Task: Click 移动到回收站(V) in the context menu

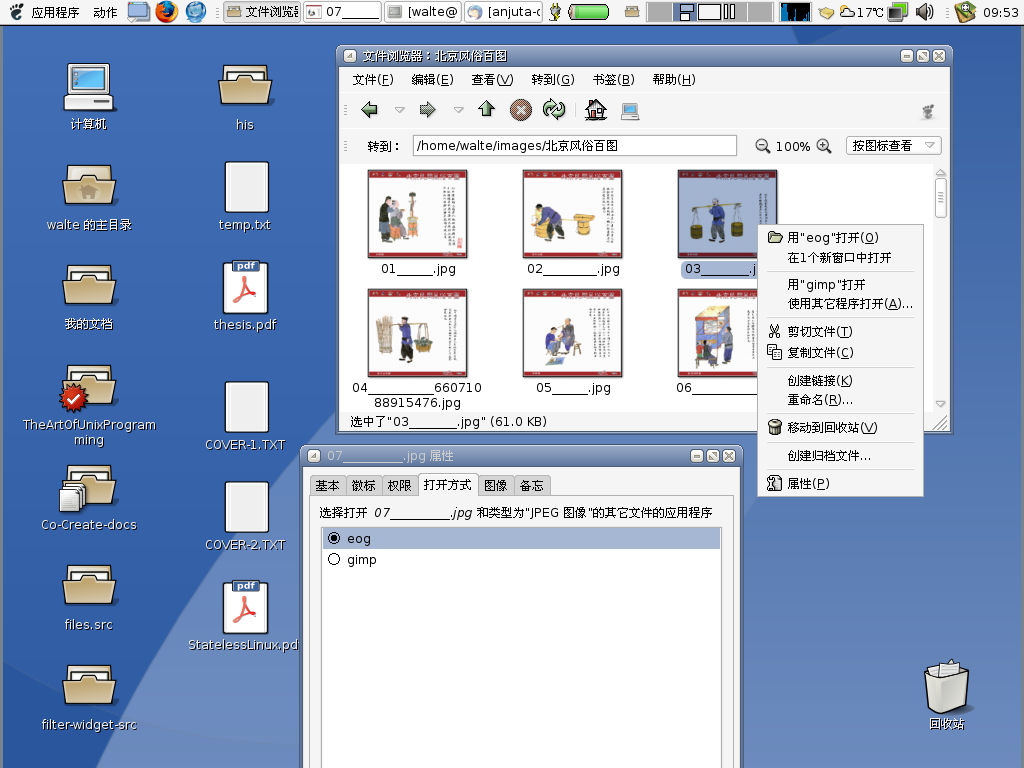Action: pyautogui.click(x=831, y=428)
